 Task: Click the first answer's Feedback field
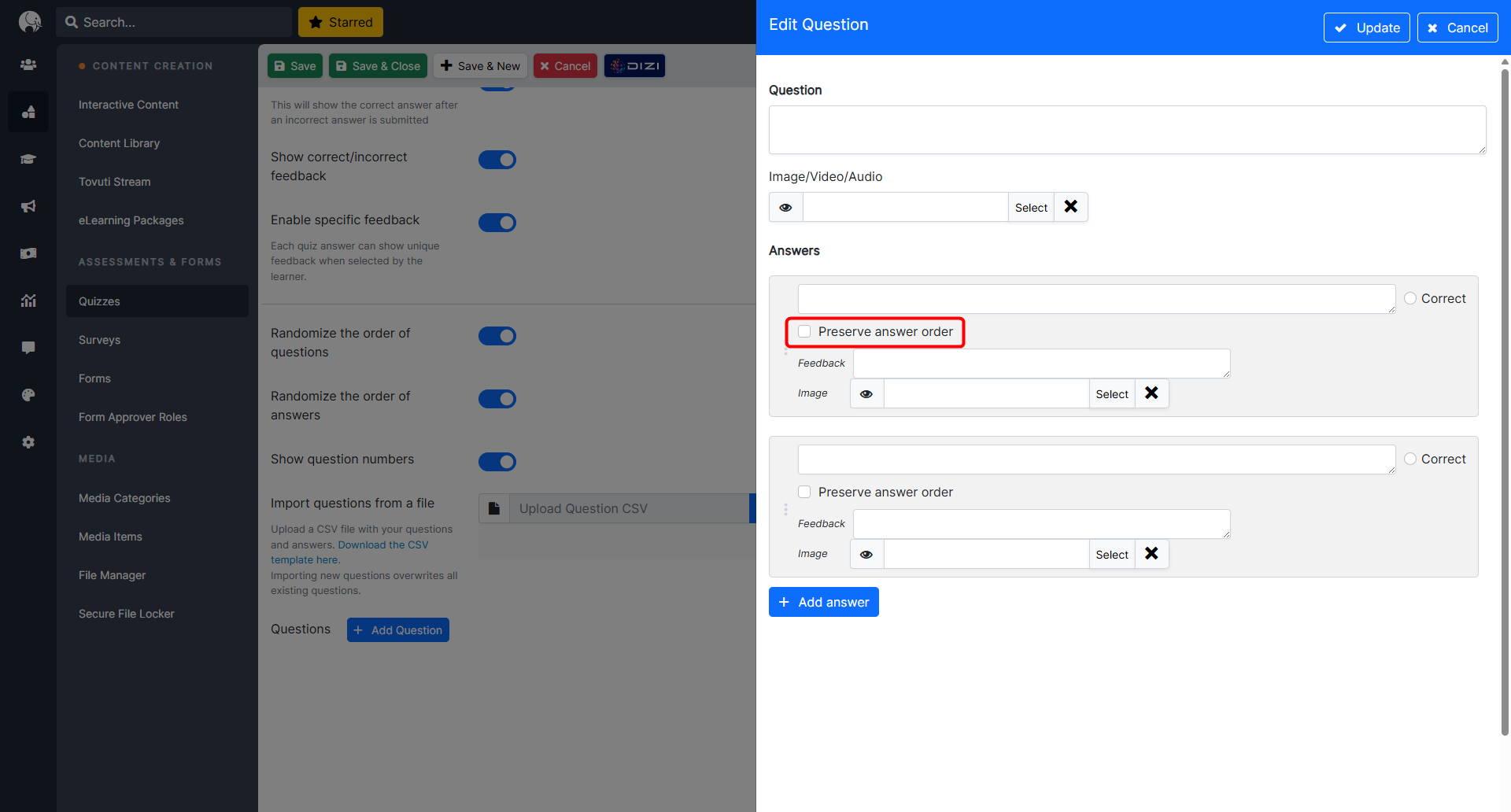1041,364
